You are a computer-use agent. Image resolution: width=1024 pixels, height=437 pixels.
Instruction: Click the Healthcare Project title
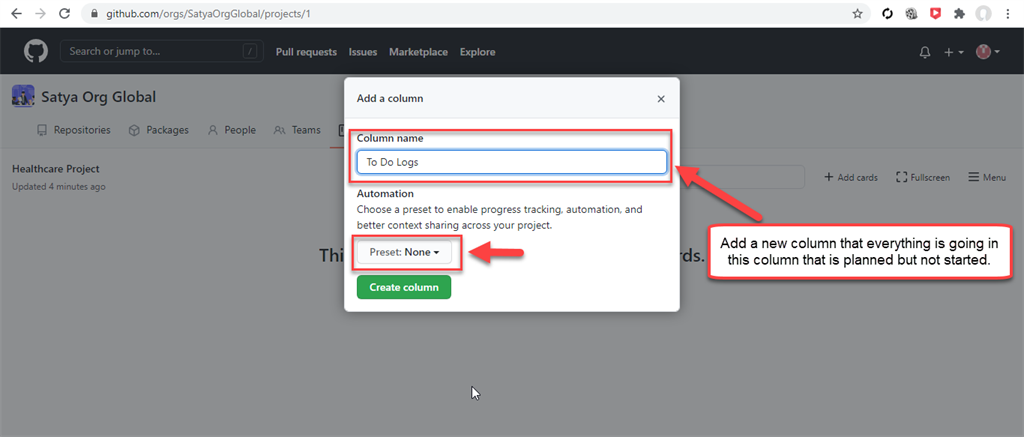[x=56, y=169]
